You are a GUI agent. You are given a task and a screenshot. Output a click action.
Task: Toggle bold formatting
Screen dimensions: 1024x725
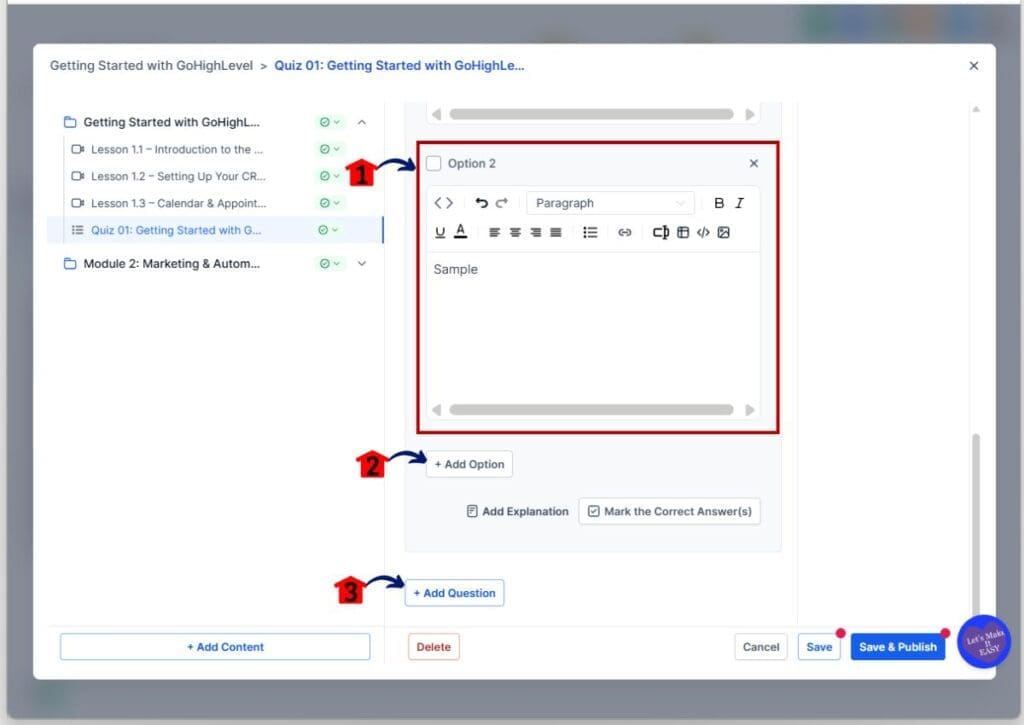point(718,203)
